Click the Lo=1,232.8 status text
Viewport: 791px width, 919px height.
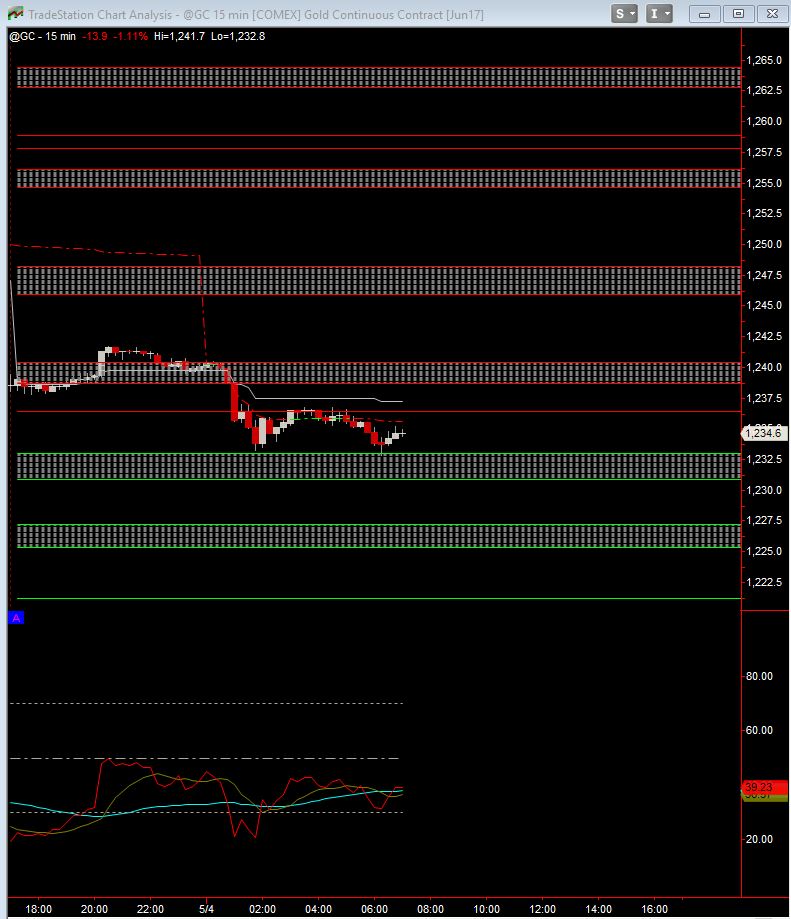coord(238,36)
